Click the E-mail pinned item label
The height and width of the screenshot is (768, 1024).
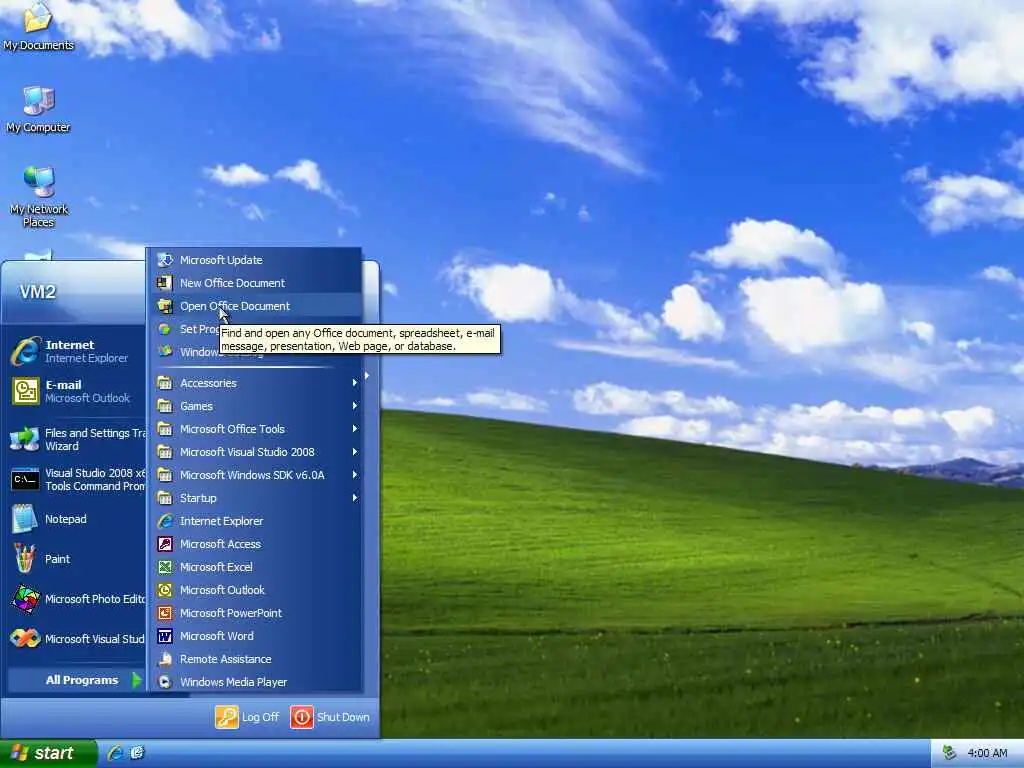pos(63,385)
